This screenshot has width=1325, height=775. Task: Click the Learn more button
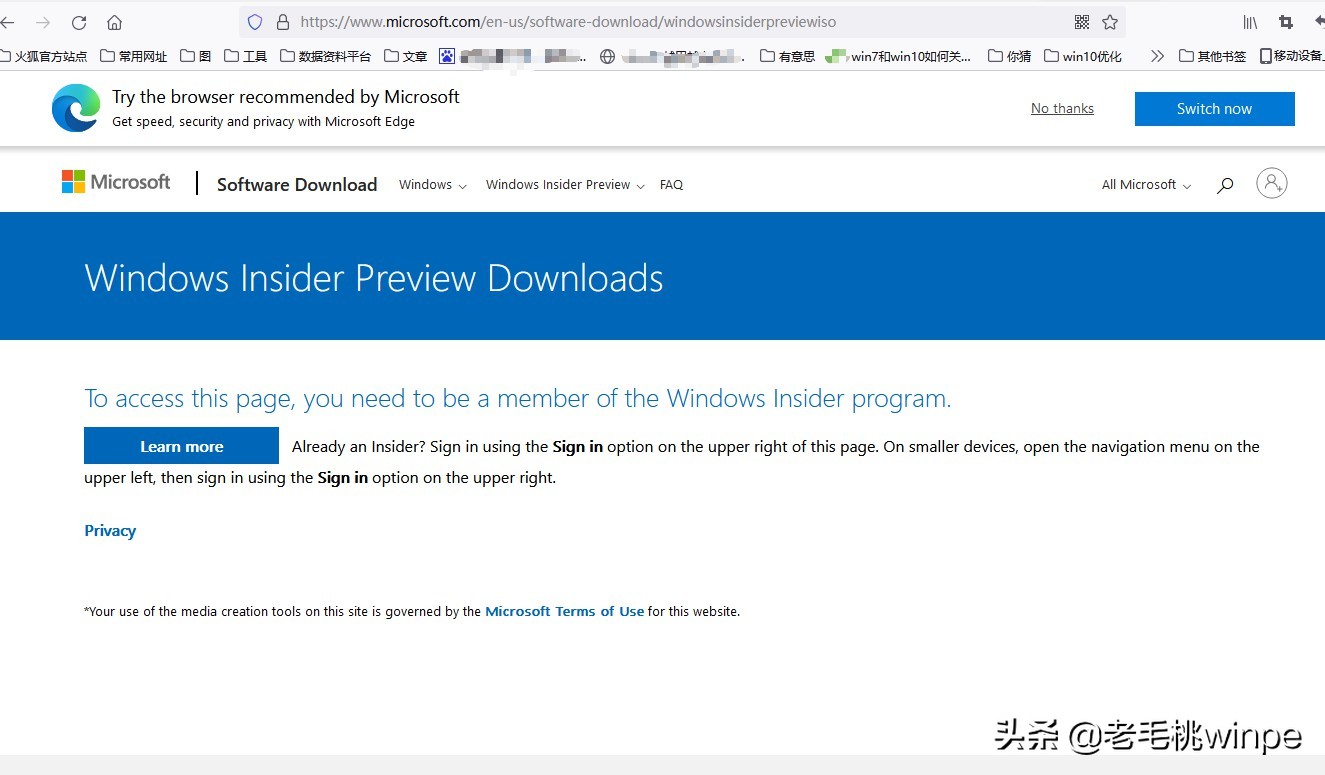coord(181,446)
